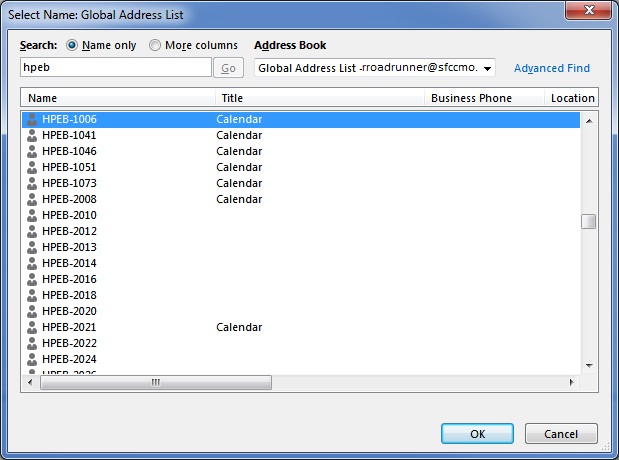The height and width of the screenshot is (460, 619).
Task: Cancel the Select Name dialog
Action: click(x=561, y=434)
